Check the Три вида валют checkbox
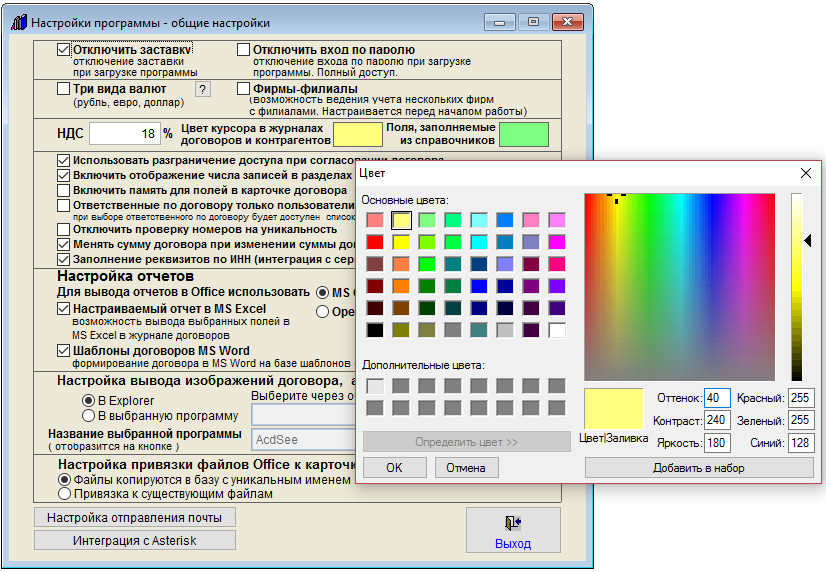The height and width of the screenshot is (572, 826). click(64, 89)
